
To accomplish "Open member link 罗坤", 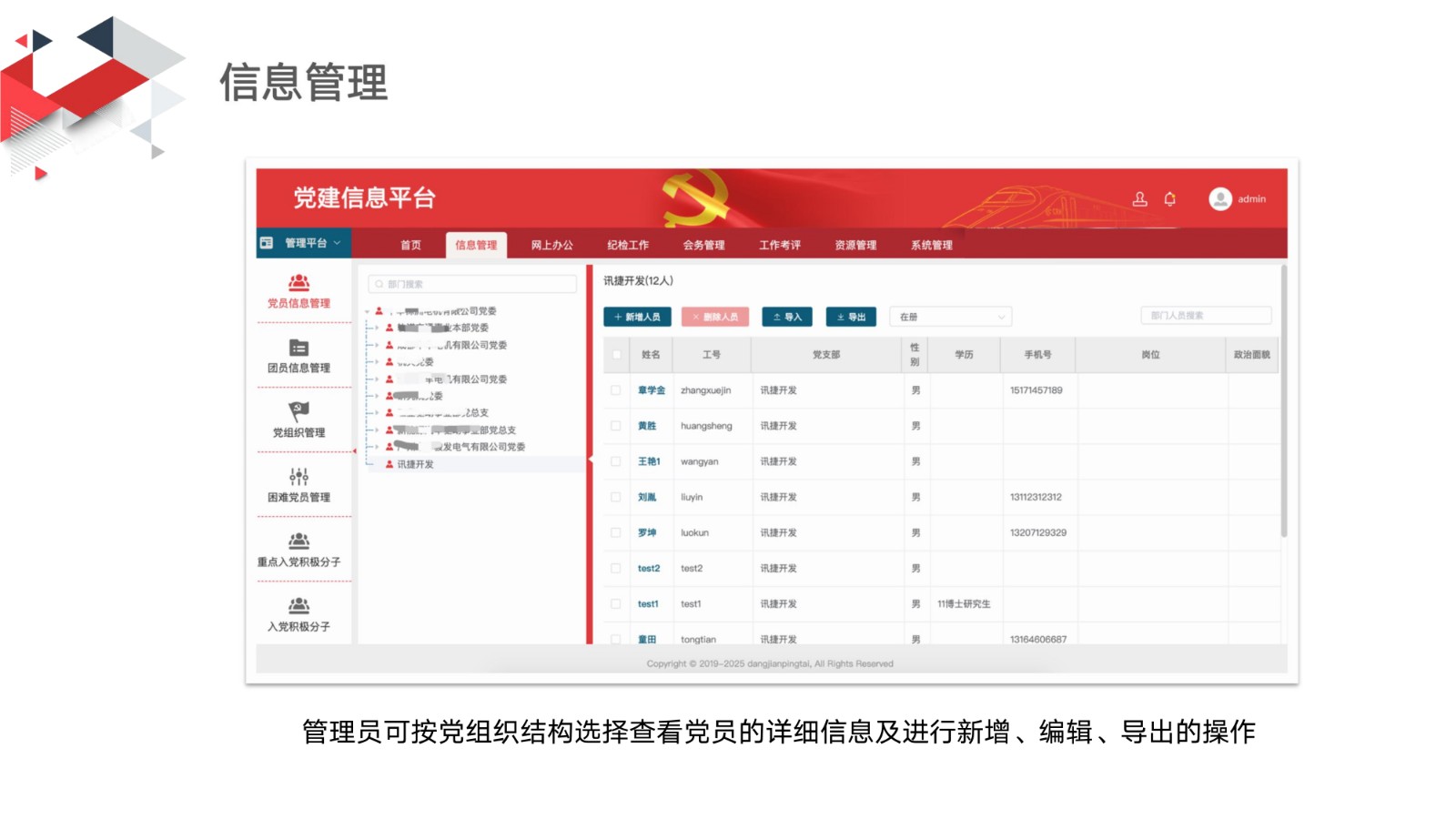I will click(x=647, y=532).
